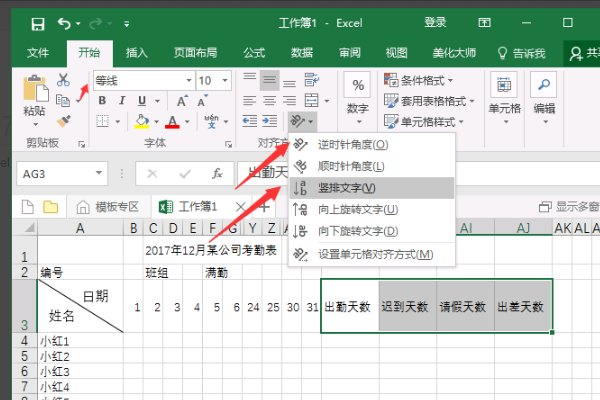This screenshot has width=600, height=400.
Task: Select 竖排文字(V) vertical text option
Action: coord(372,188)
